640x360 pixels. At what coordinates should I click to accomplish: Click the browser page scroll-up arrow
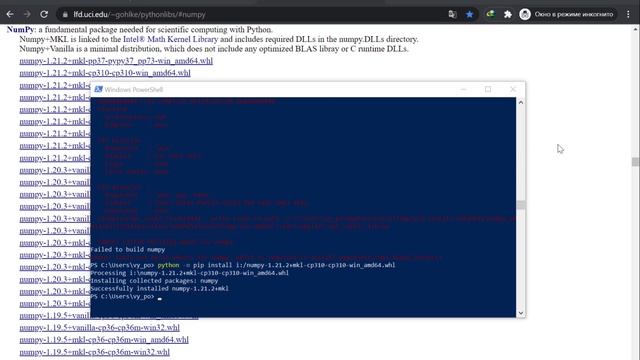[635, 29]
